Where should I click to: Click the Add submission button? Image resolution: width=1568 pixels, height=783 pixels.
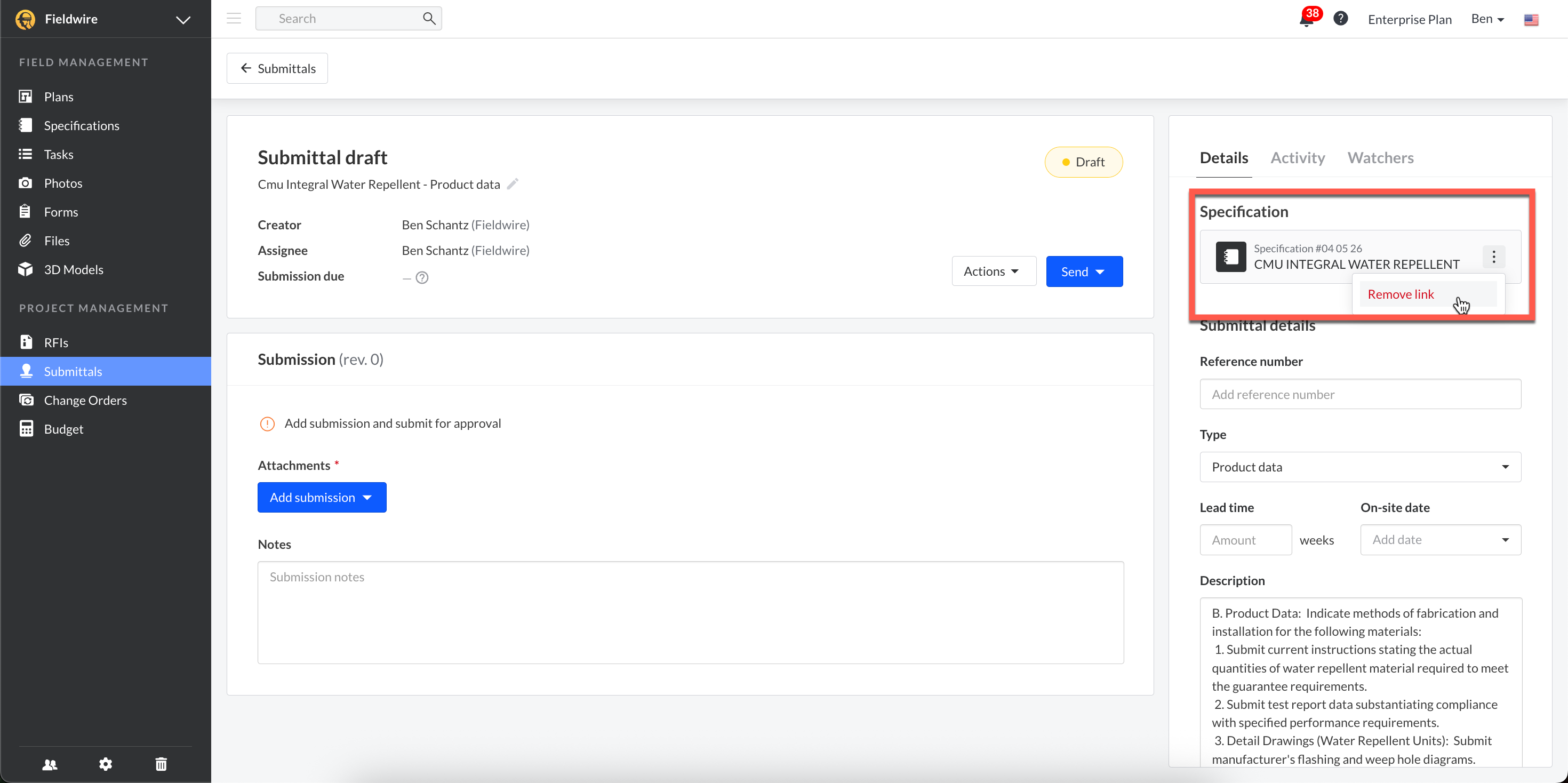322,498
